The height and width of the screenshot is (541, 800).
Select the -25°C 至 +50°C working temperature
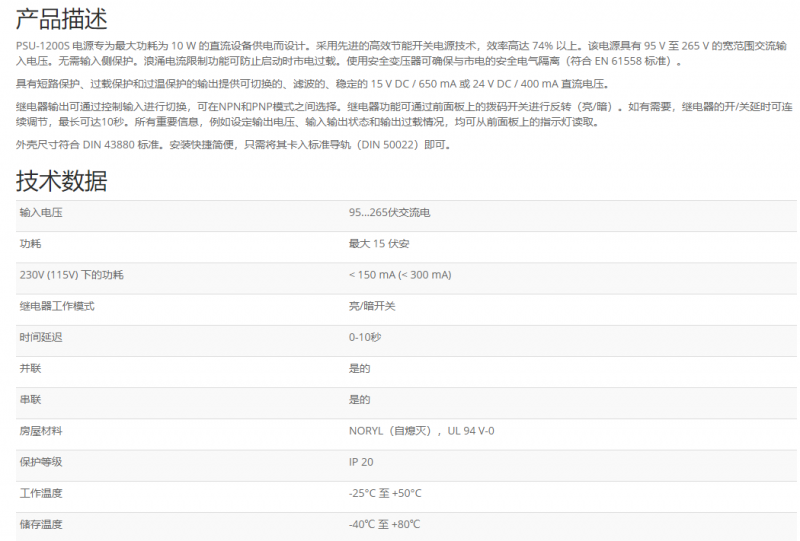385,493
